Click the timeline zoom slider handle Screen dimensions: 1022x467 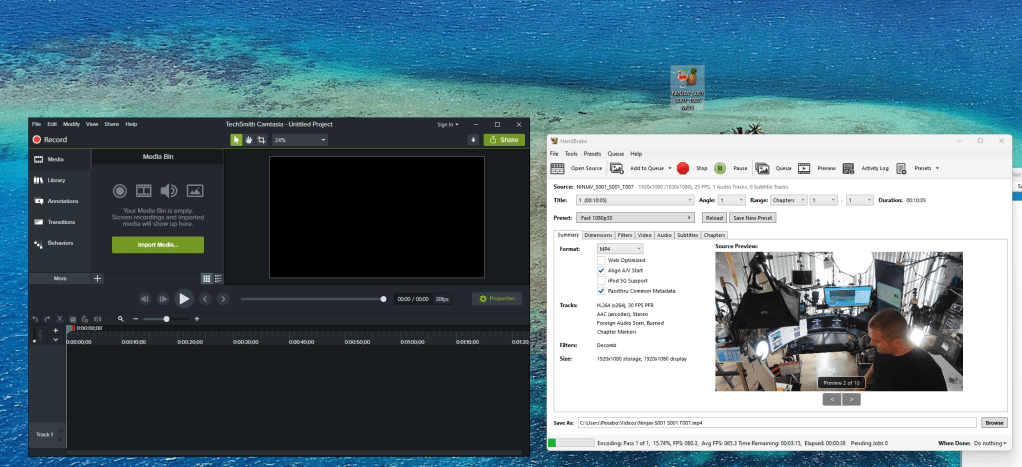coord(167,319)
